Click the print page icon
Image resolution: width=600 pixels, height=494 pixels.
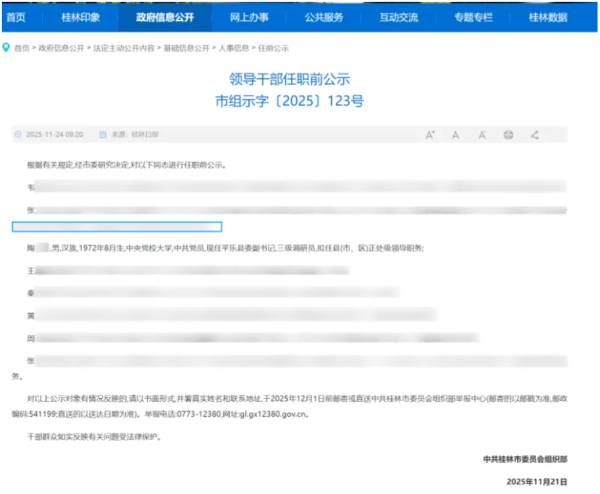[508, 134]
